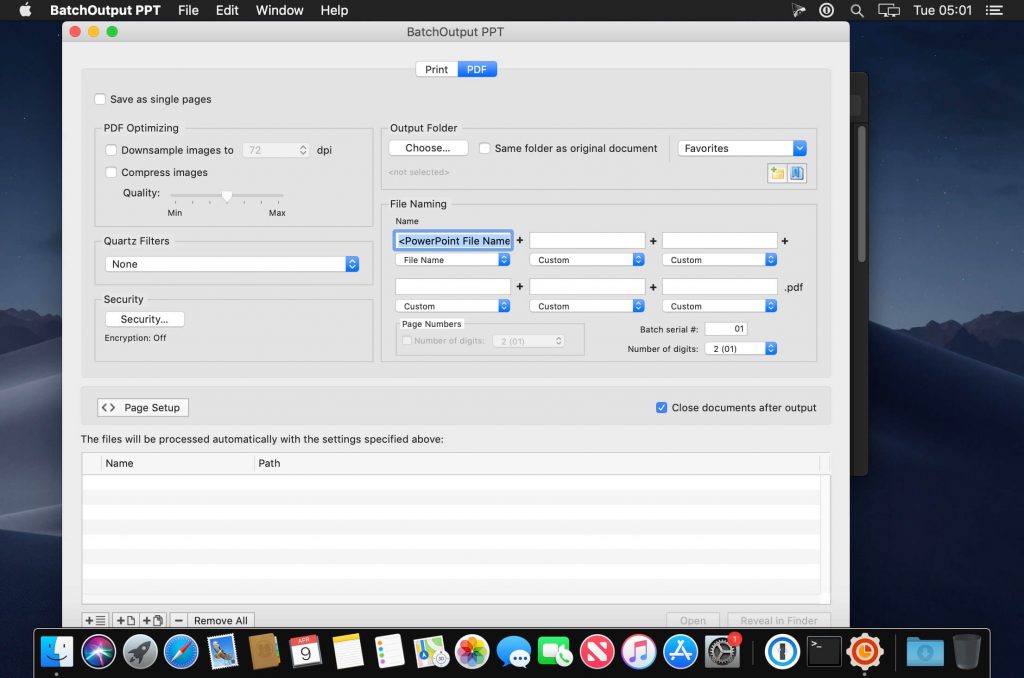Click the add multiple documents icon
1024x678 pixels.
tap(153, 620)
